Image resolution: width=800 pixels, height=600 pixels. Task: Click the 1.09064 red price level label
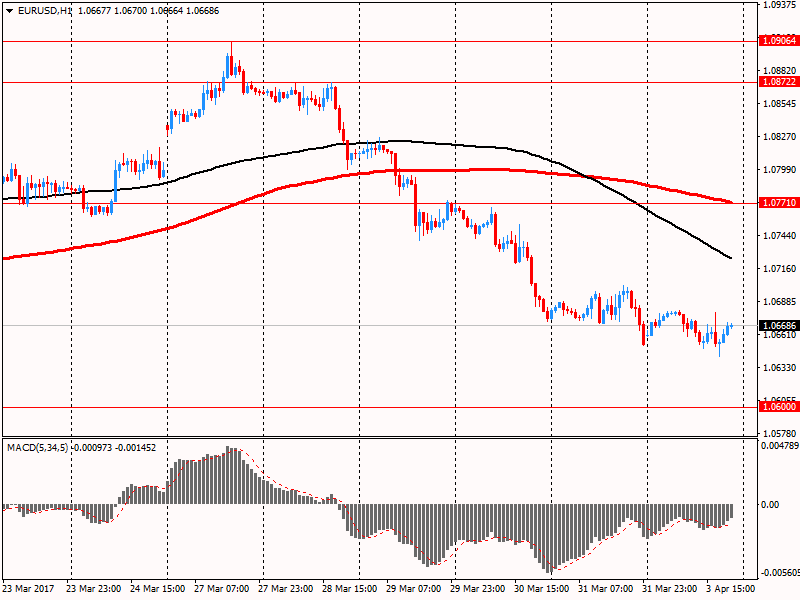point(779,41)
